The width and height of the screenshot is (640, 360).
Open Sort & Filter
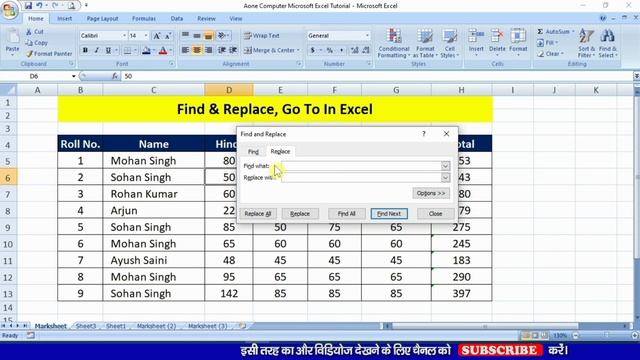tap(587, 43)
